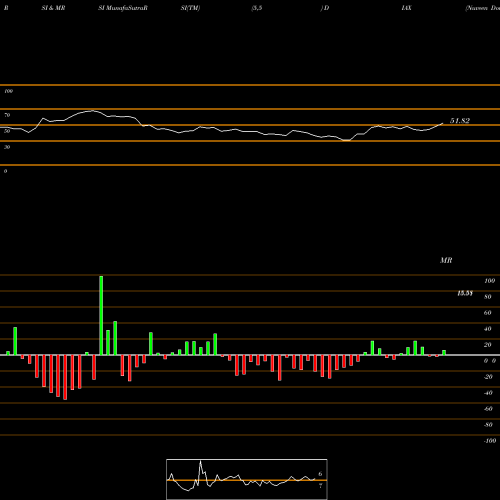
Task: Click the 'IAX' header text
Action: pyautogui.click(x=406, y=8)
